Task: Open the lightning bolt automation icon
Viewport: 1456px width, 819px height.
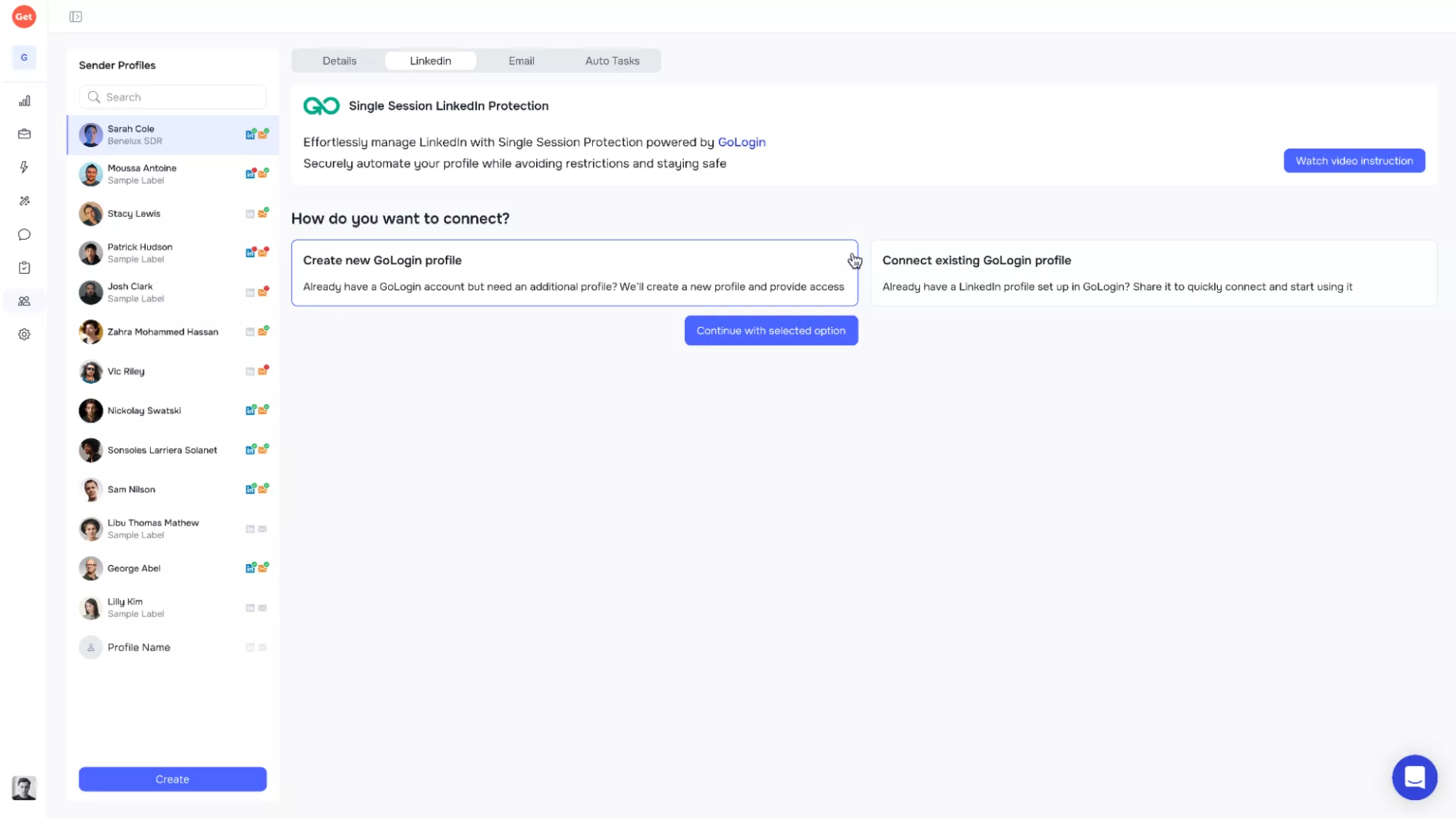Action: (x=24, y=168)
